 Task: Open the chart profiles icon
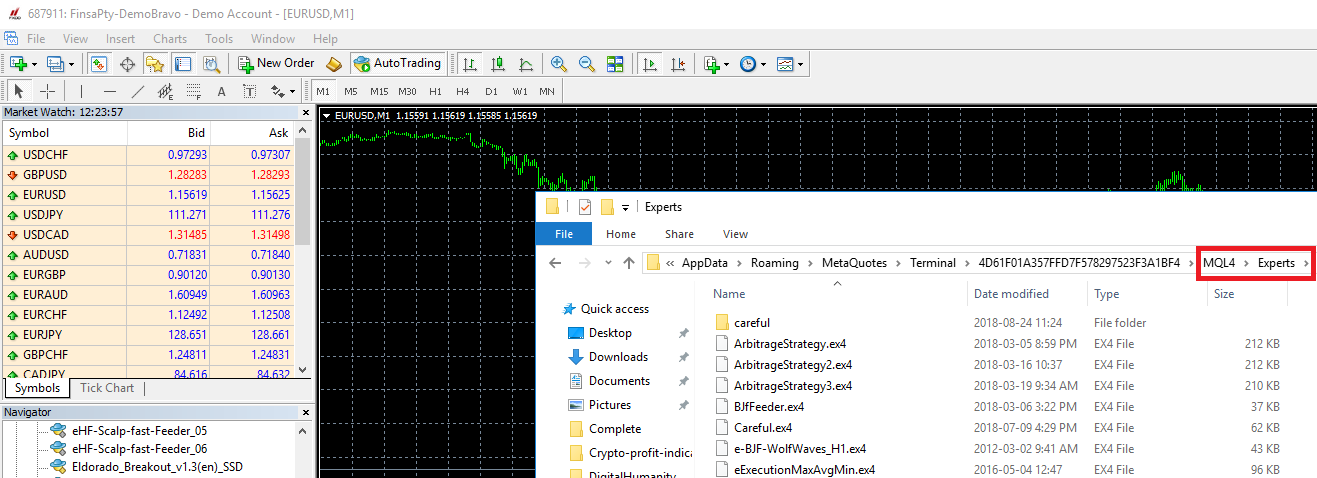click(x=56, y=63)
